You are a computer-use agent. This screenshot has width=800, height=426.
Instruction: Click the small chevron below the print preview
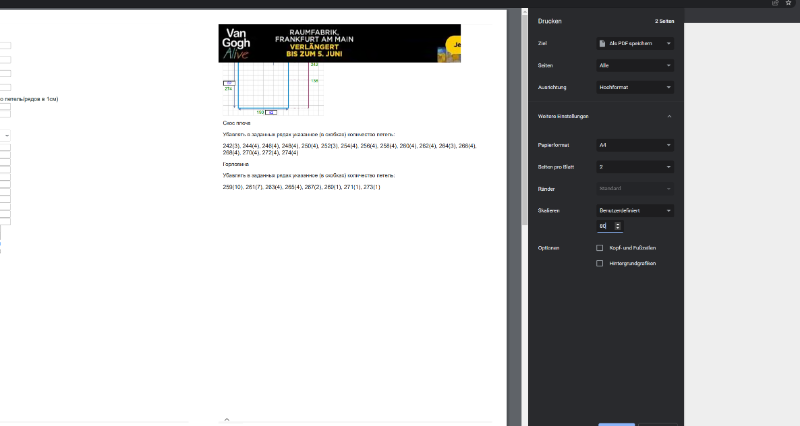pos(227,419)
